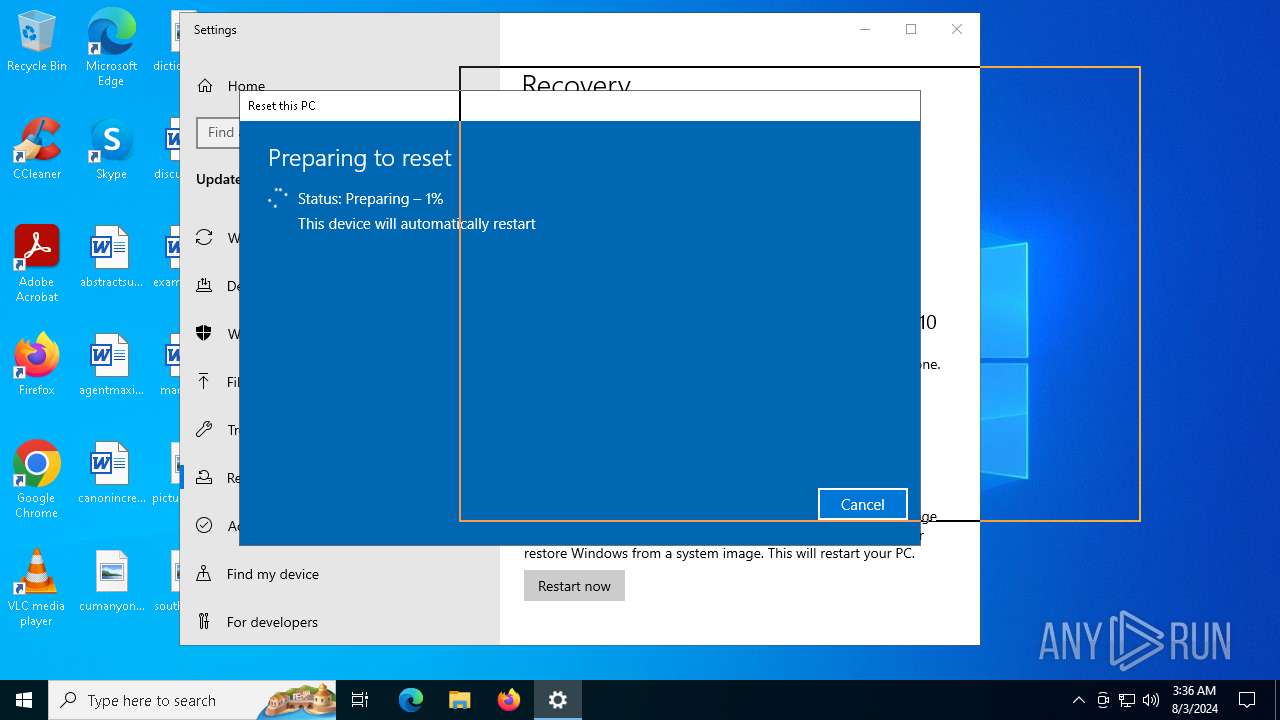Open Task View from the taskbar
The height and width of the screenshot is (720, 1280).
pos(360,700)
